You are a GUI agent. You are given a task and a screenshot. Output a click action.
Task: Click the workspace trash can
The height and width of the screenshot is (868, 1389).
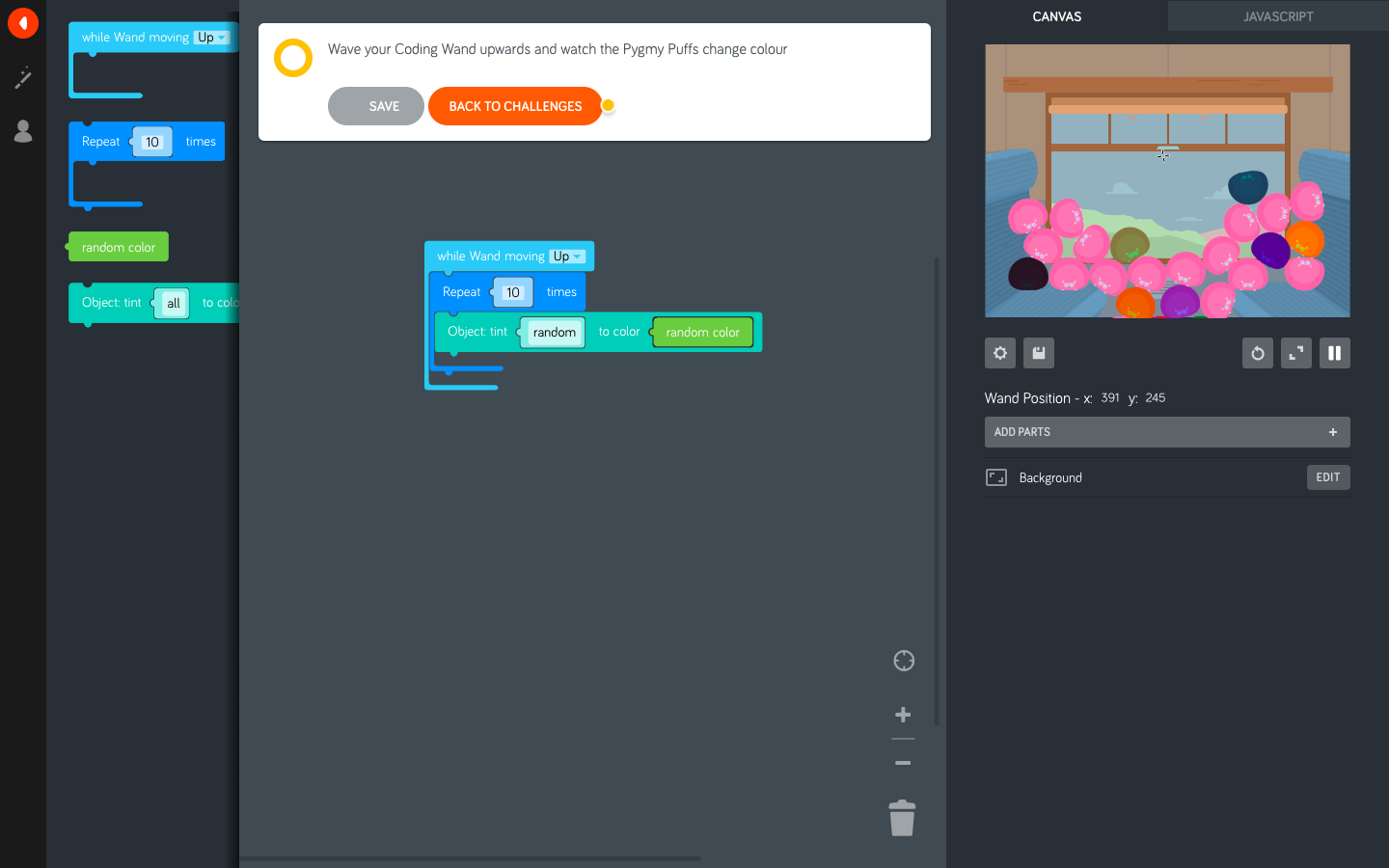[x=902, y=818]
